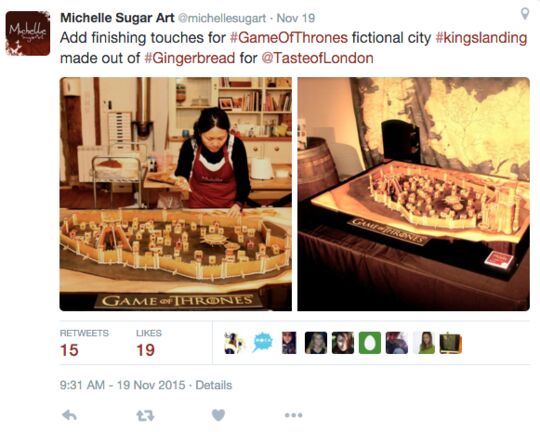
Task: Click the blue speech-bubble liker avatar
Action: pyautogui.click(x=263, y=342)
